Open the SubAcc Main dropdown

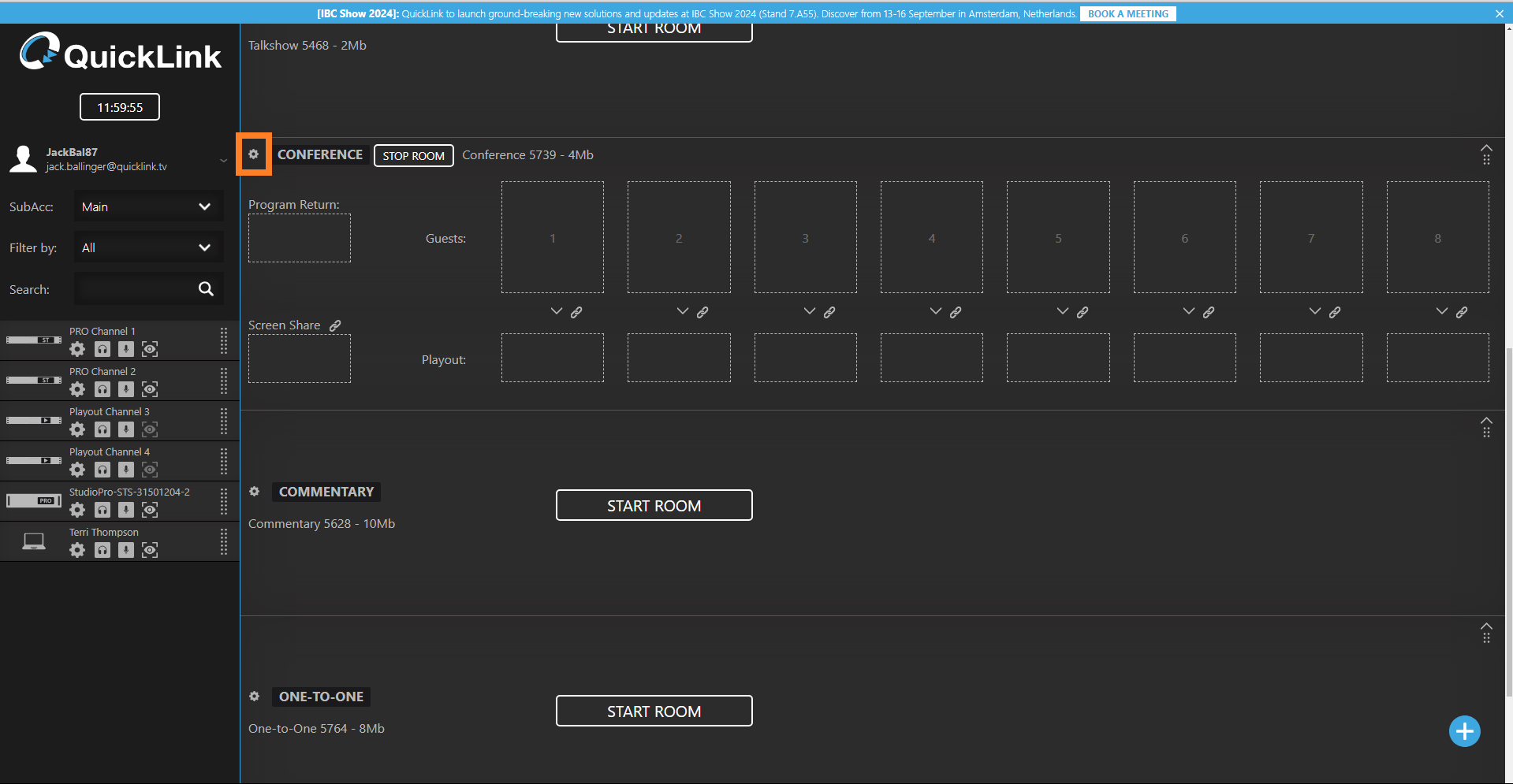click(148, 206)
